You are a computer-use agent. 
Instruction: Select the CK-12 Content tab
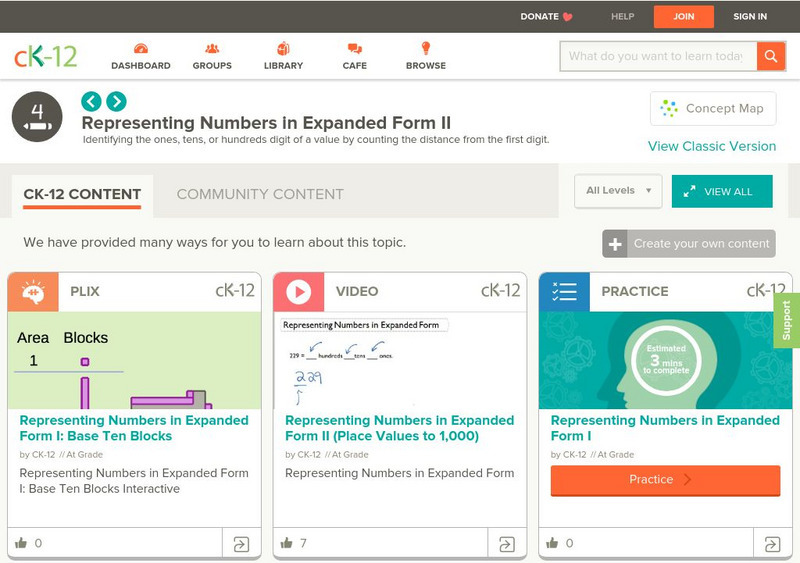click(82, 194)
